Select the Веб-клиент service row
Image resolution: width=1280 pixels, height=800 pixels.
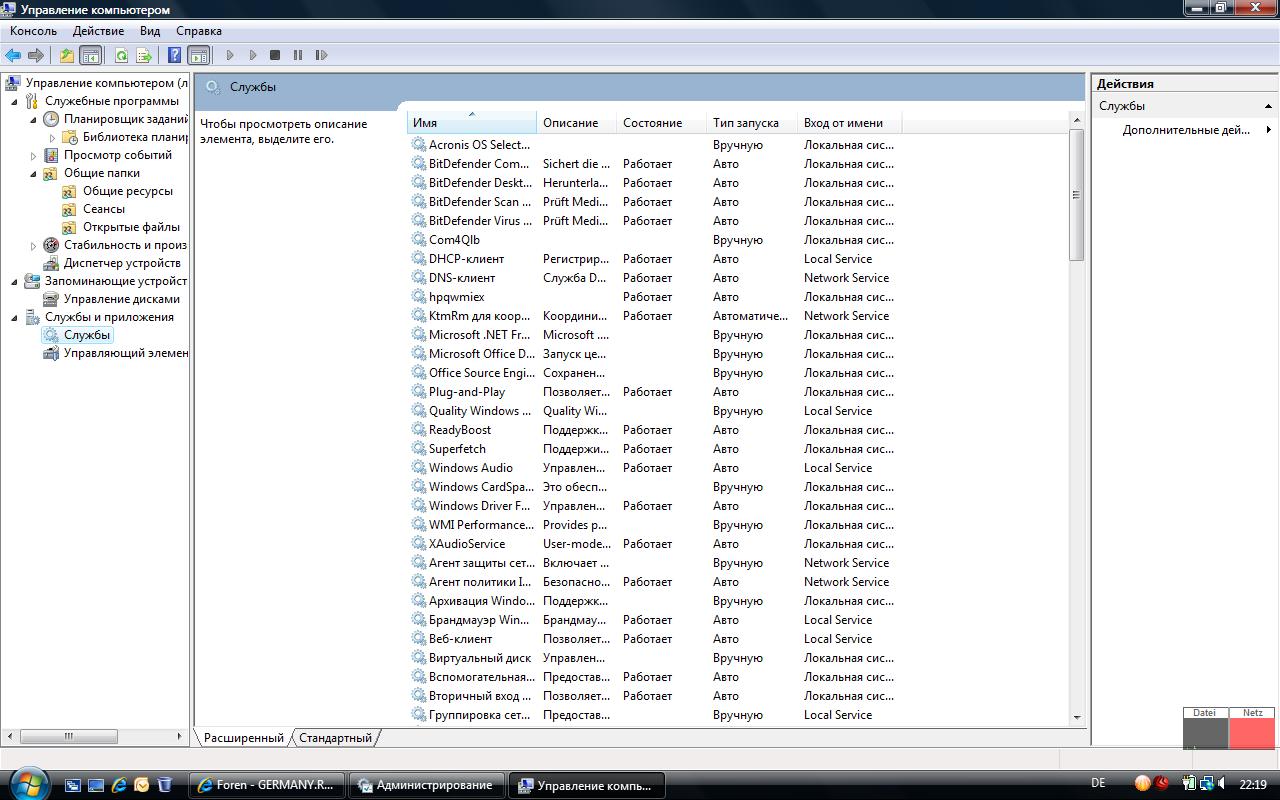(x=654, y=639)
